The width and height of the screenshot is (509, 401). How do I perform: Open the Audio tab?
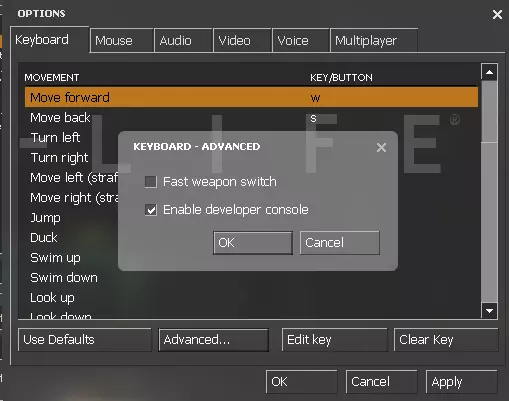183,40
